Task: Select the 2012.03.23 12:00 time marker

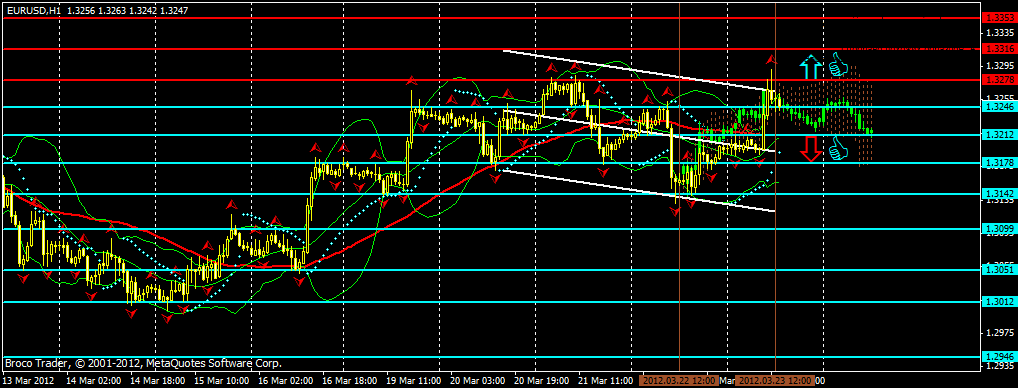Action: pos(775,380)
